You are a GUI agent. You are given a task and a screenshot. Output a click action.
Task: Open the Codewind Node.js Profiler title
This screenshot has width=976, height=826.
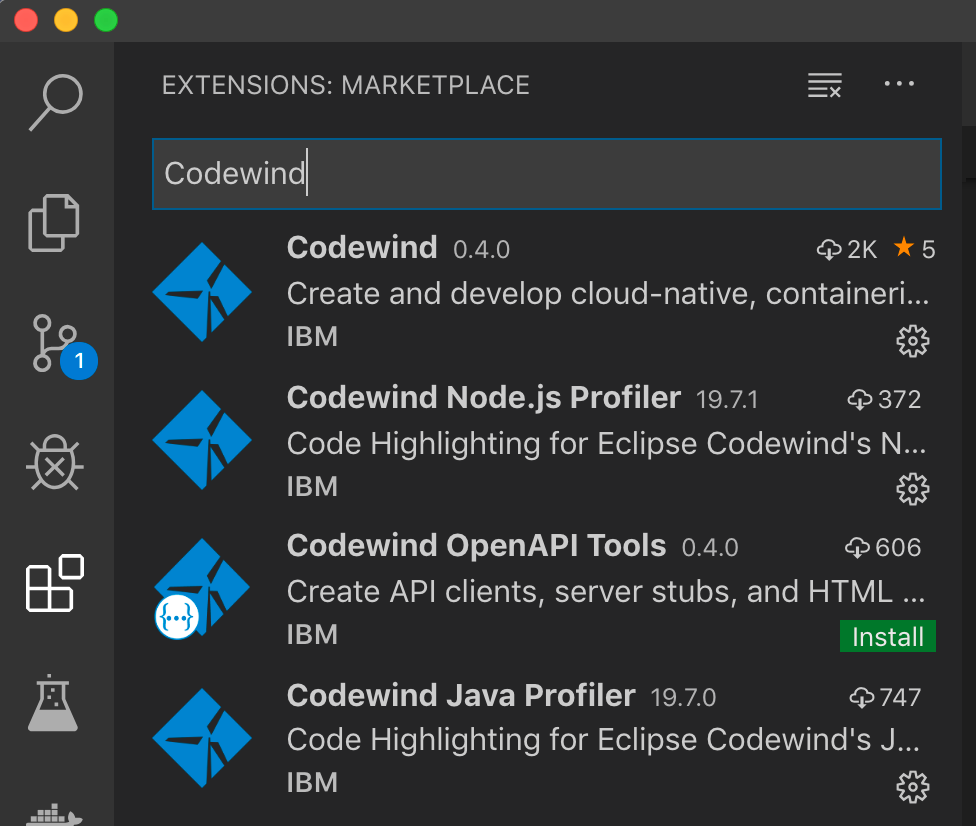484,398
